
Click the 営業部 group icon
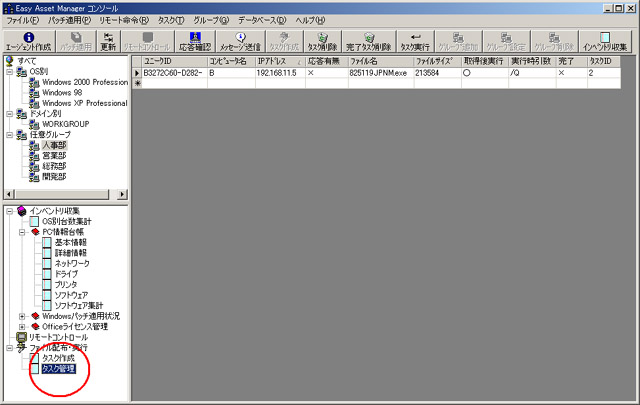coord(34,156)
